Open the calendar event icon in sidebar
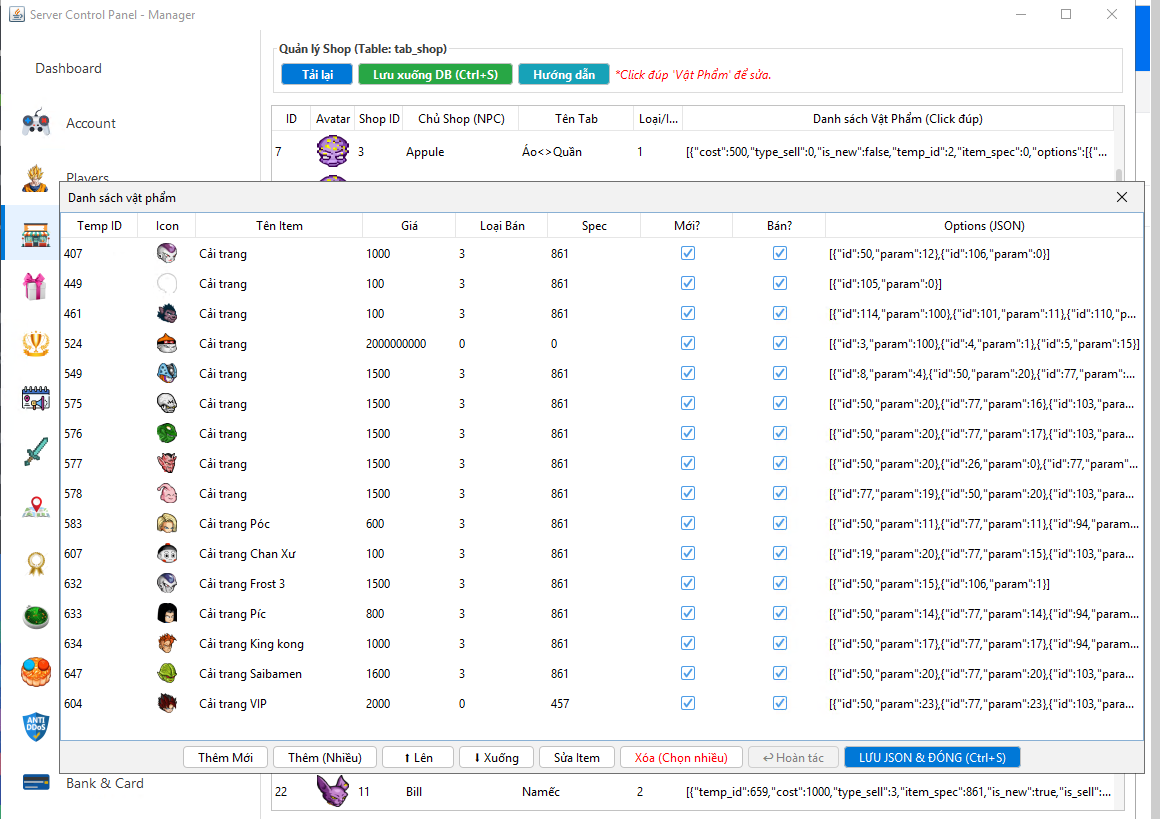This screenshot has width=1160, height=819. coord(36,398)
